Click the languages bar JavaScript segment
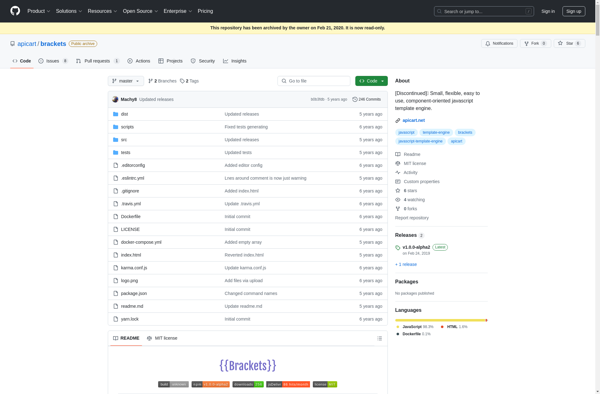600x394 pixels. click(x=440, y=320)
